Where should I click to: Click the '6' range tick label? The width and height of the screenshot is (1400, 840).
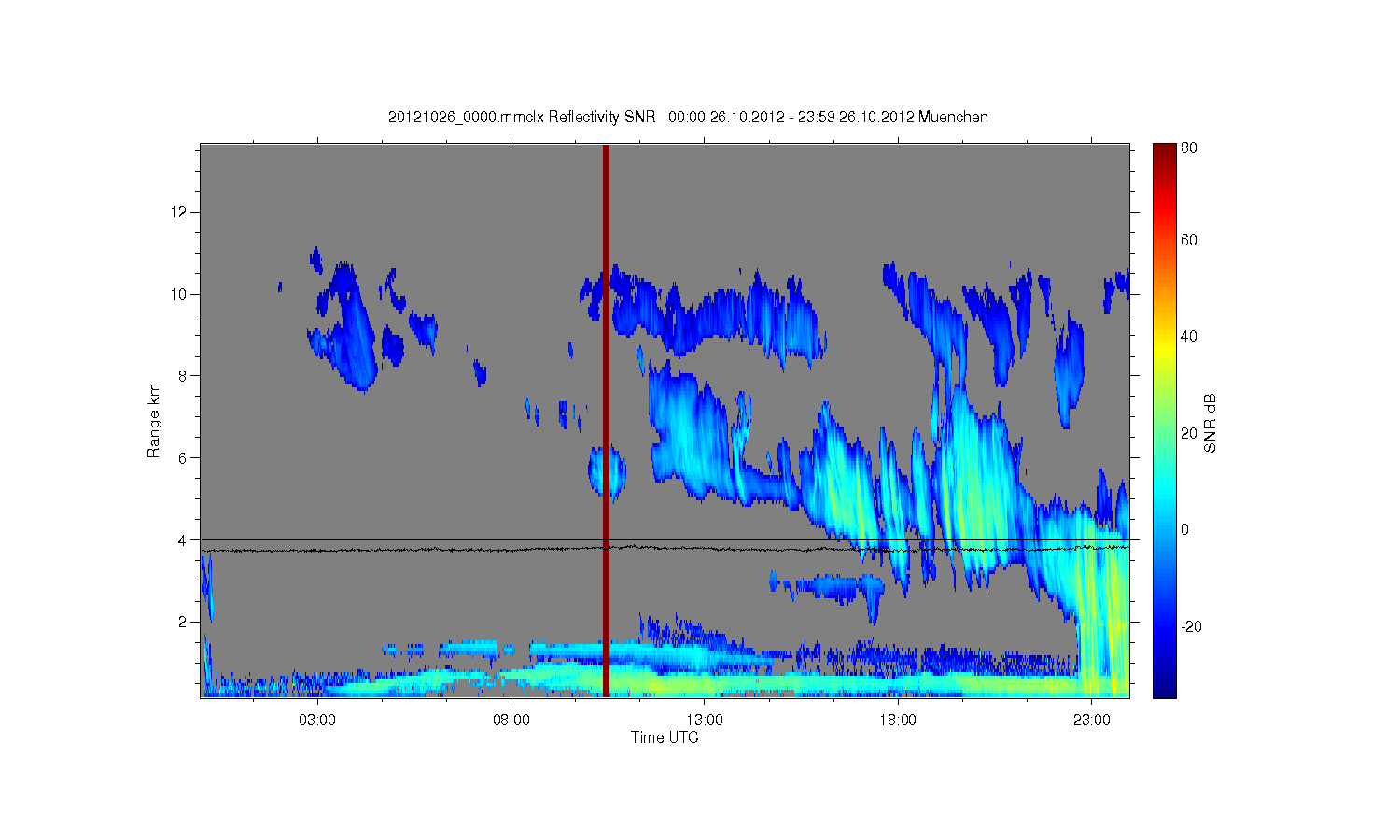coord(183,458)
